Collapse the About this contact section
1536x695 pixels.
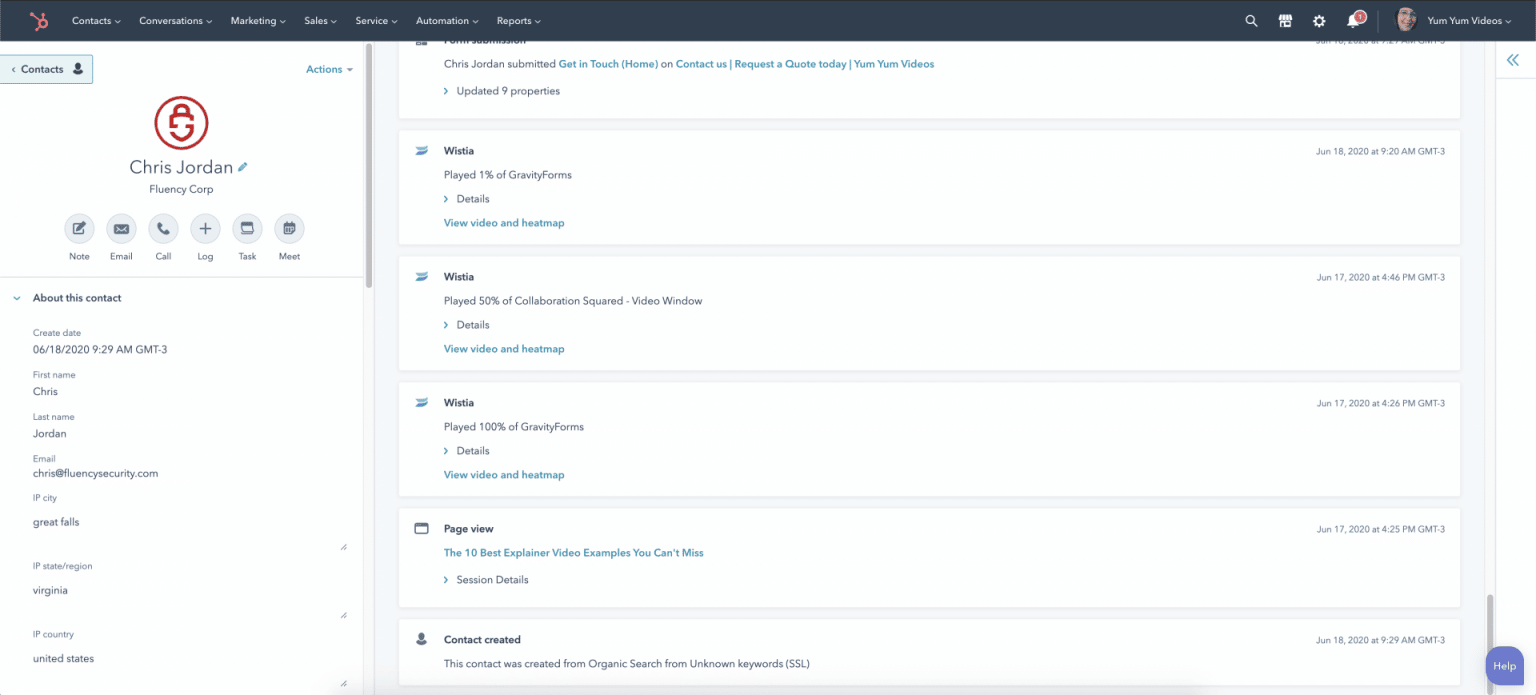(x=17, y=298)
